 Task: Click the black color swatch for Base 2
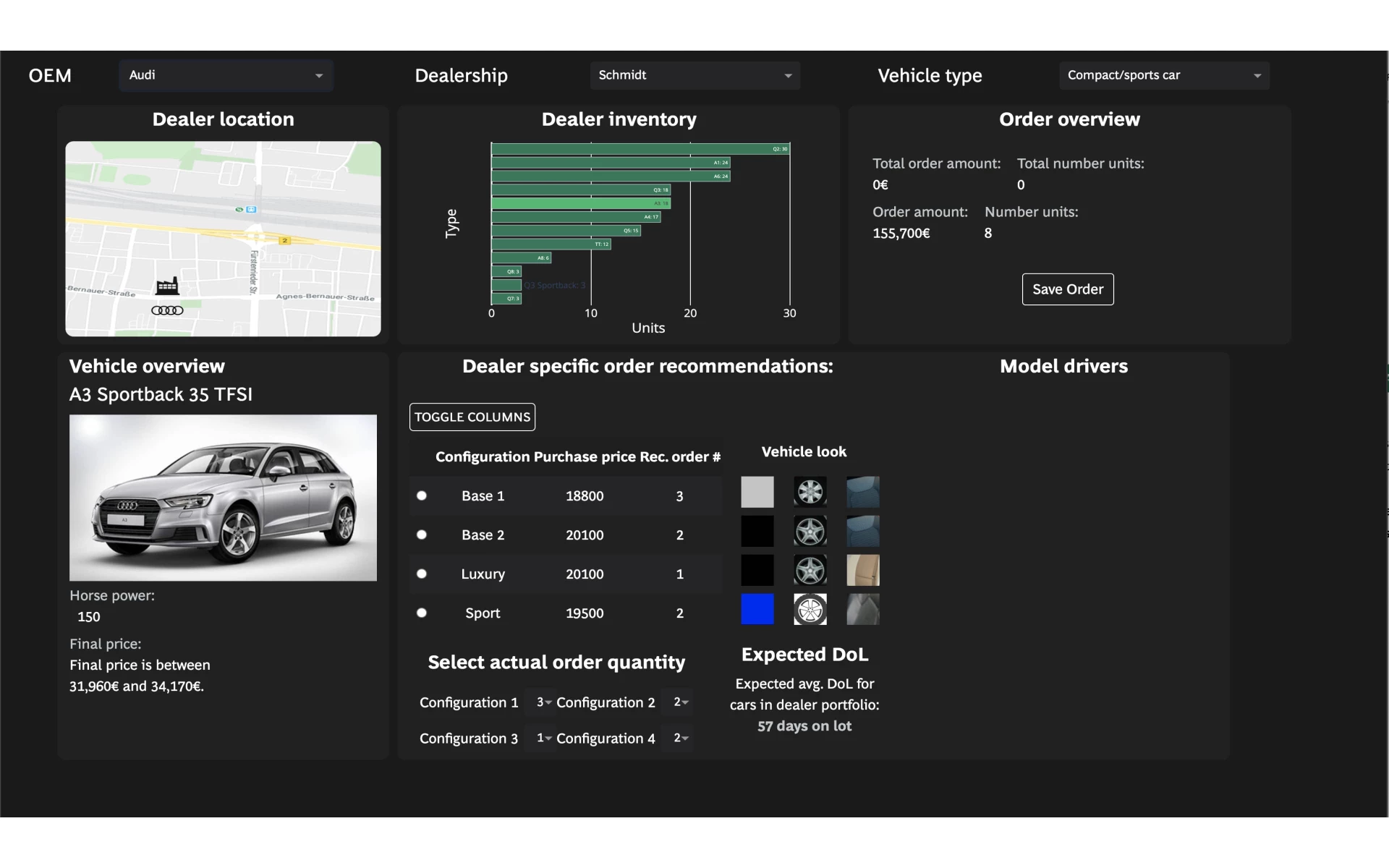click(x=757, y=531)
